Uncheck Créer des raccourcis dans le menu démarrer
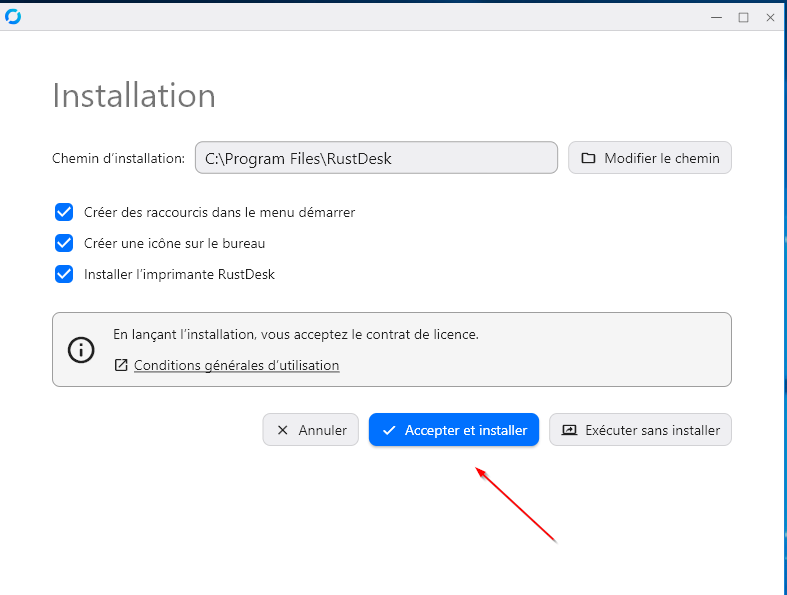This screenshot has width=787, height=595. tap(64, 212)
